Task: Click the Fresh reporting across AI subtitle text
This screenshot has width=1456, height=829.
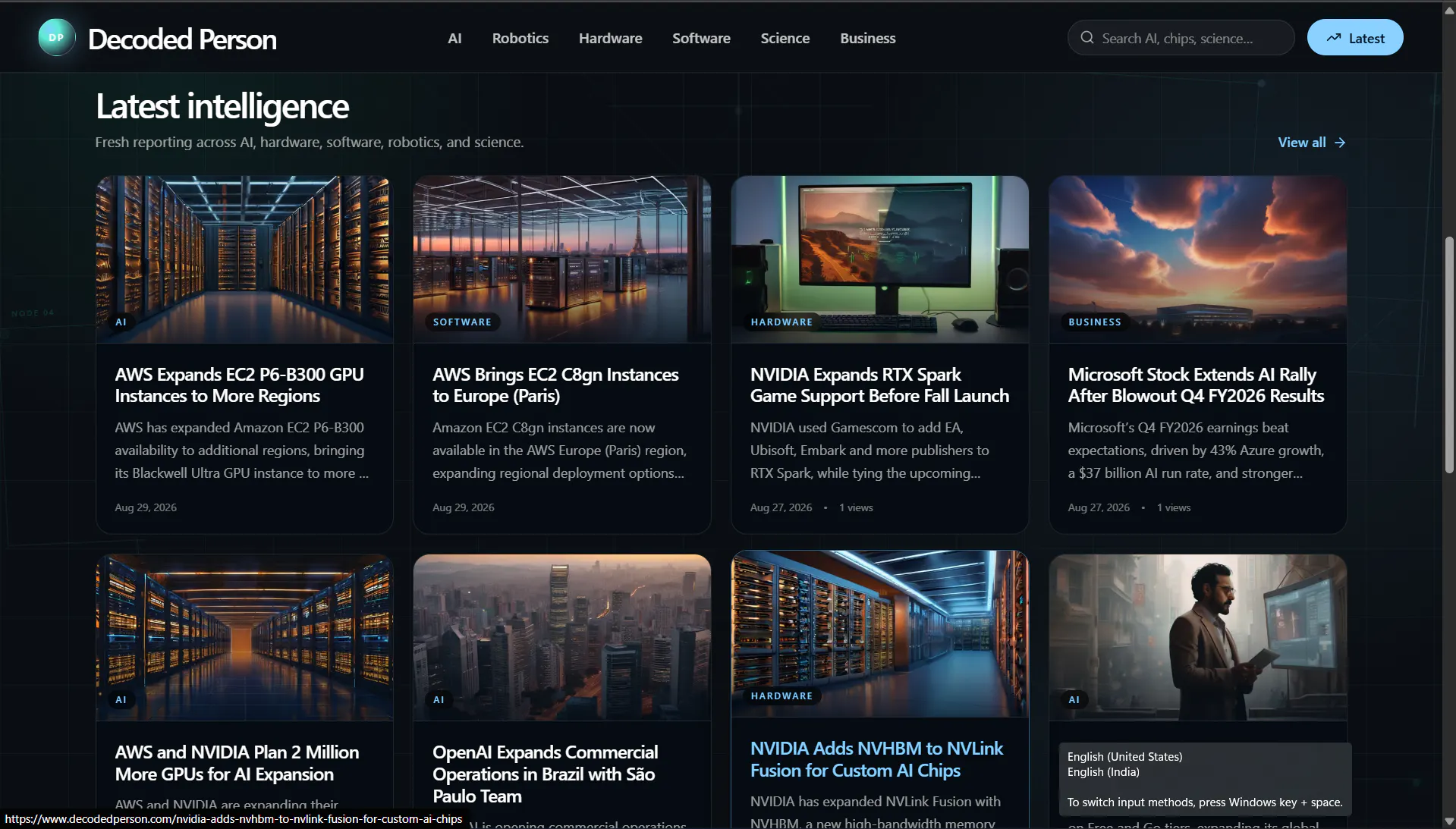Action: point(310,143)
